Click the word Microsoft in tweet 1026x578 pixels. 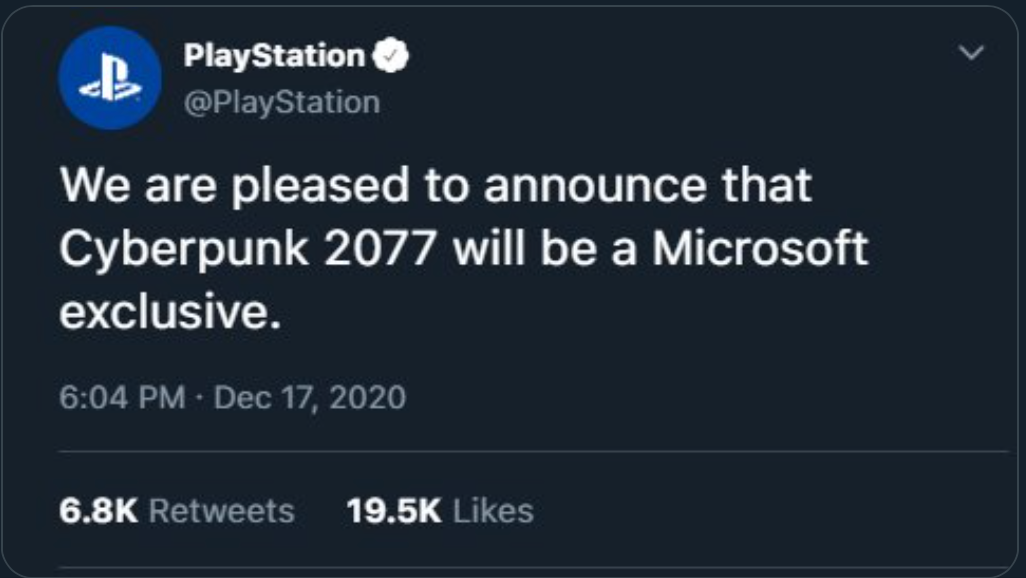click(x=760, y=248)
